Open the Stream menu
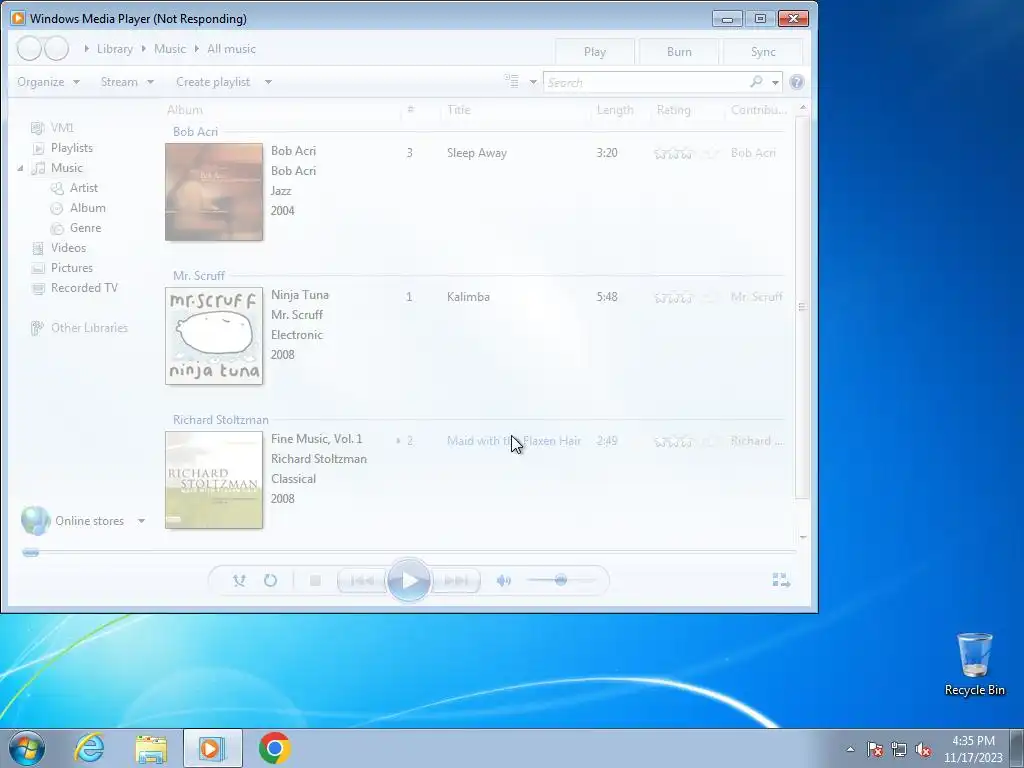This screenshot has height=768, width=1024. pyautogui.click(x=127, y=82)
